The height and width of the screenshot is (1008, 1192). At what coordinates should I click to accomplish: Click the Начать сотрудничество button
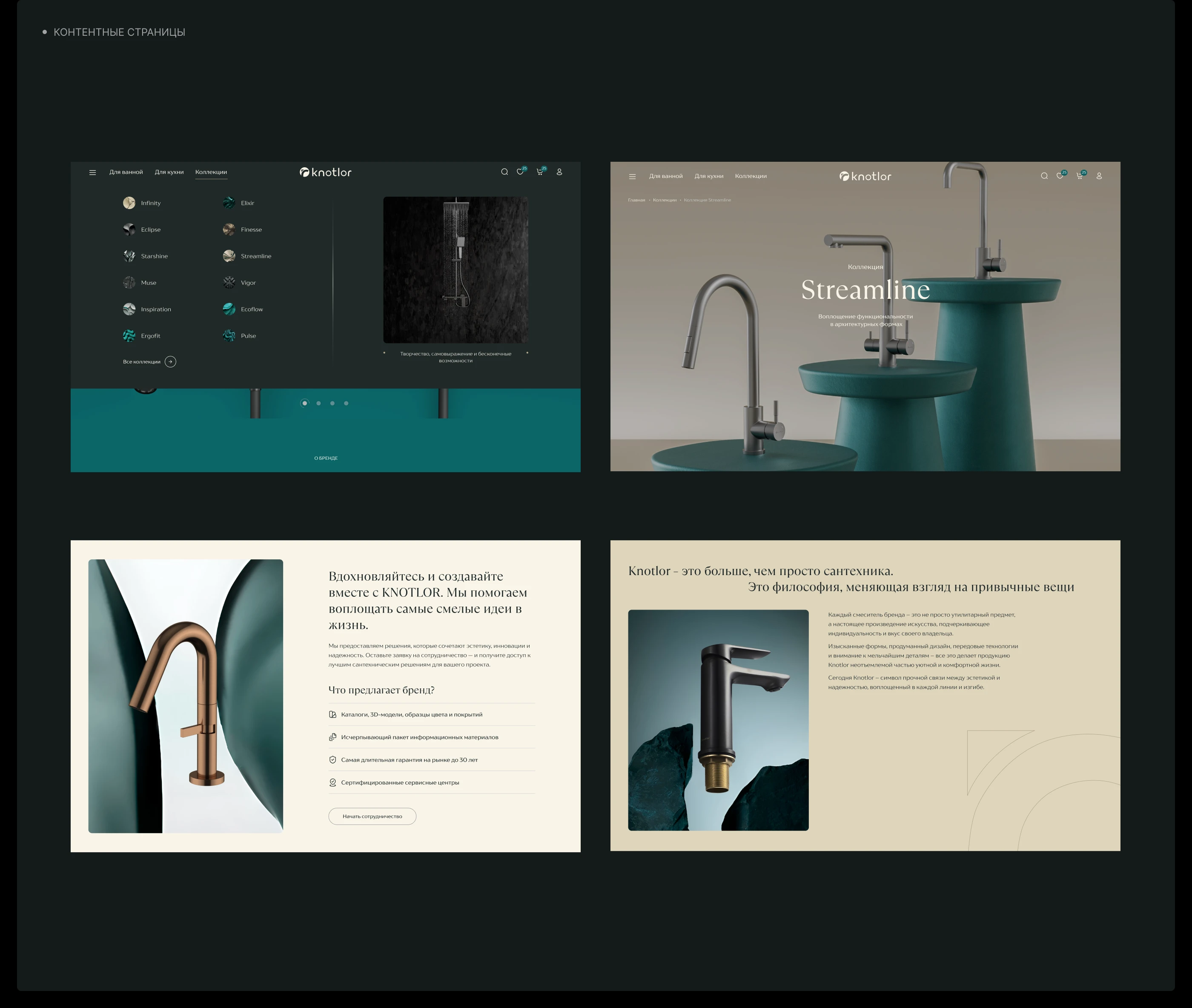(372, 816)
